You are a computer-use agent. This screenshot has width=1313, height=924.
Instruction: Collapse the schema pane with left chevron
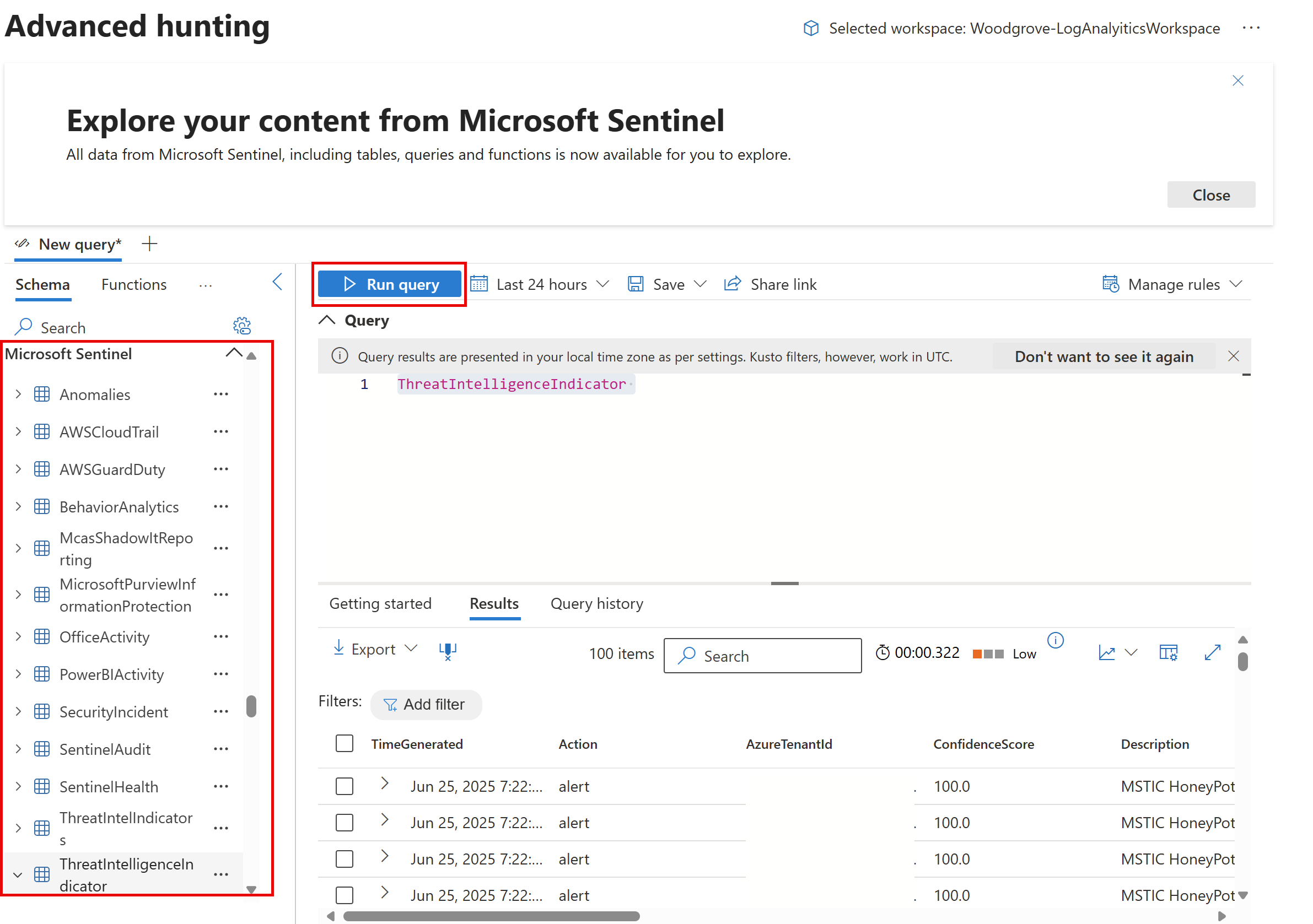coord(277,282)
